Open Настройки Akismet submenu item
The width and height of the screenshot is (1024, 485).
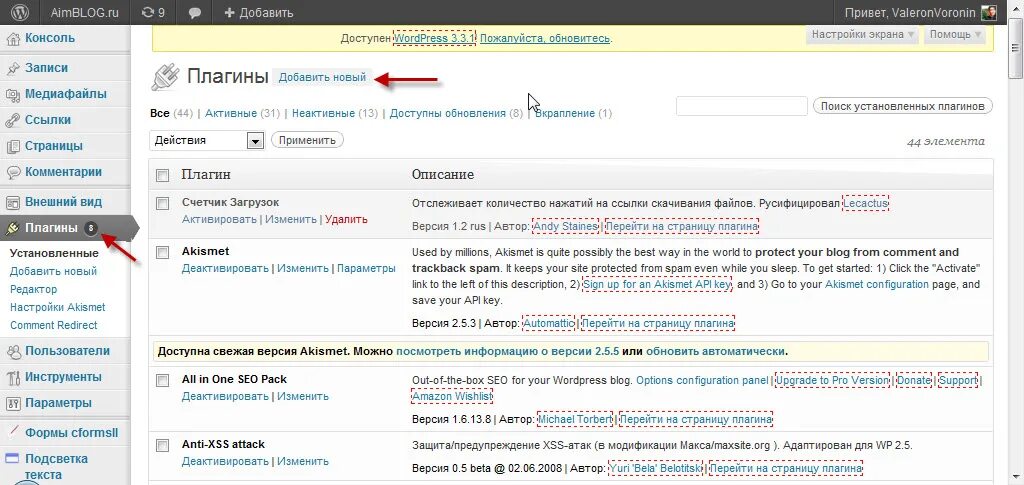pyautogui.click(x=57, y=307)
